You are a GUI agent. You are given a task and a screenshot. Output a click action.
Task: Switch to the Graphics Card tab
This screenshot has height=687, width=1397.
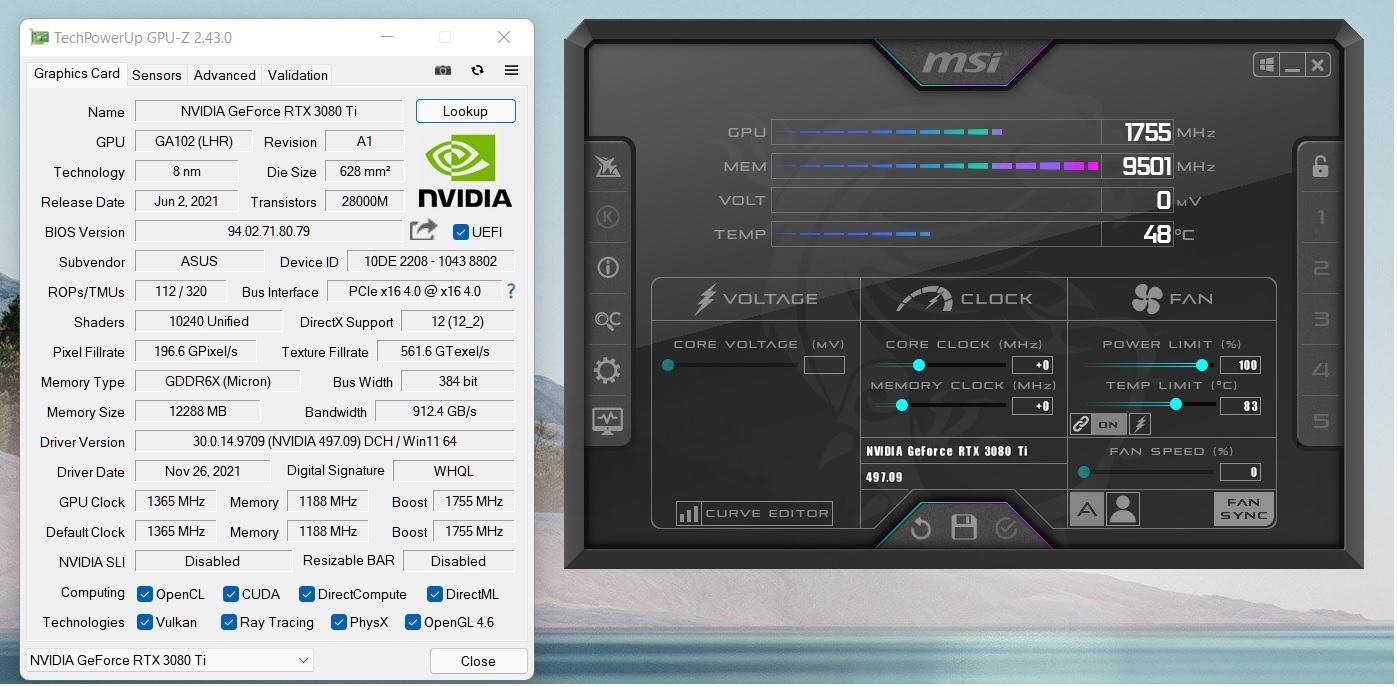(77, 73)
